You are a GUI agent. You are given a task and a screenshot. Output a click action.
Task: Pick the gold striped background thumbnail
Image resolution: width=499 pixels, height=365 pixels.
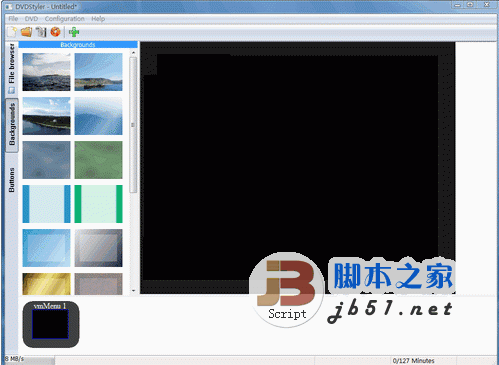point(46,284)
